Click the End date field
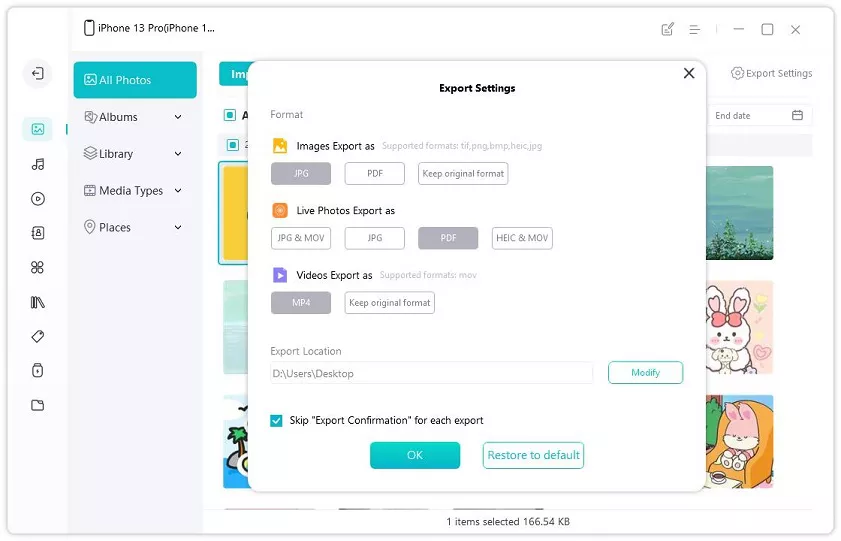841x541 pixels. click(x=758, y=115)
